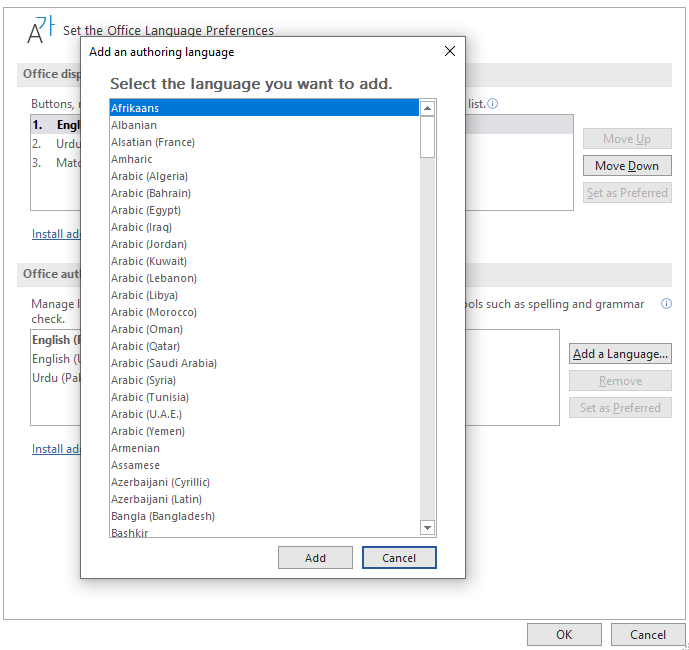Click the Add button
This screenshot has height=650, width=689.
tap(315, 558)
